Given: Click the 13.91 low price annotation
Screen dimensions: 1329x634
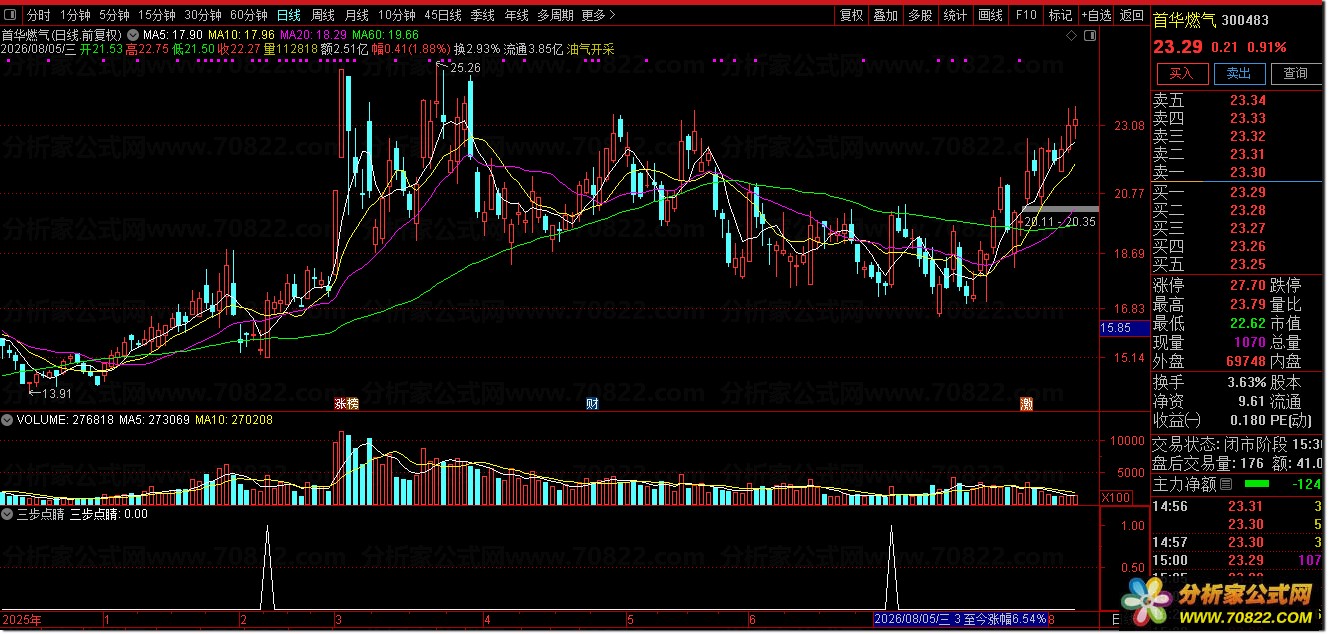Looking at the screenshot, I should pyautogui.click(x=56, y=393).
